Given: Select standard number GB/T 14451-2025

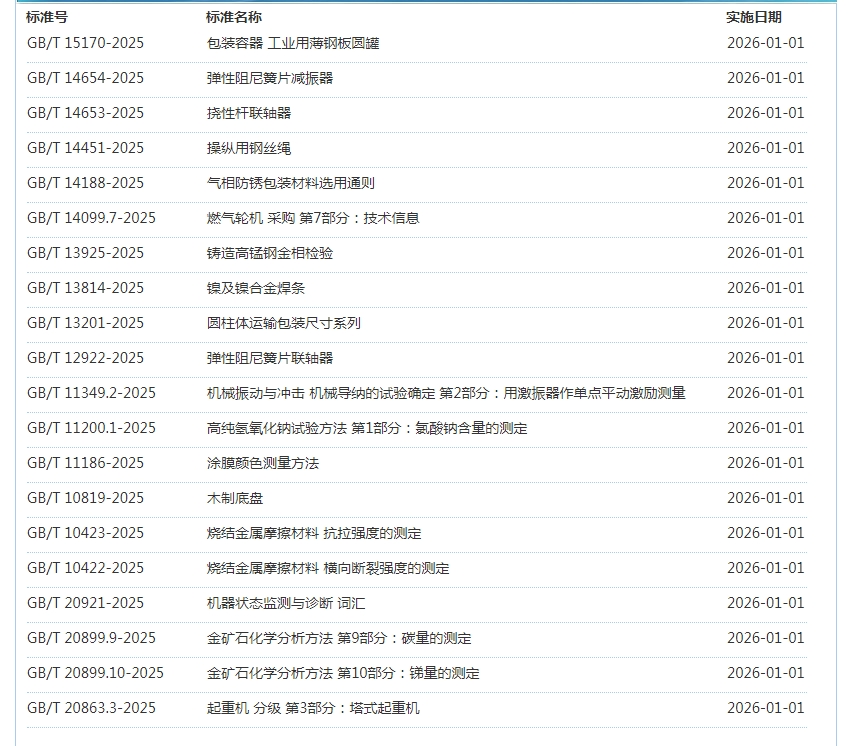Looking at the screenshot, I should (85, 148).
